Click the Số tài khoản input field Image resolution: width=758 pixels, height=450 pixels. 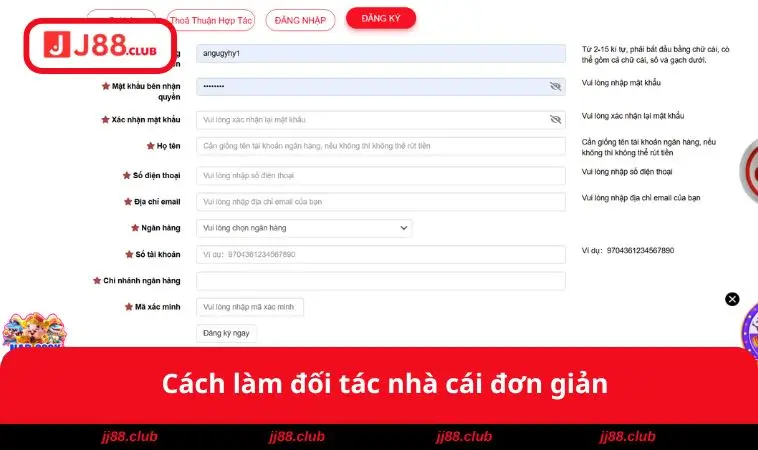381,254
